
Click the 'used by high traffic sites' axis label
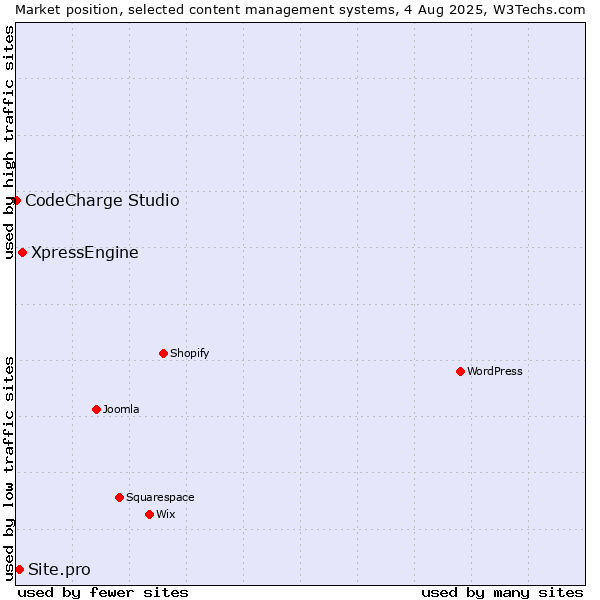[8, 142]
